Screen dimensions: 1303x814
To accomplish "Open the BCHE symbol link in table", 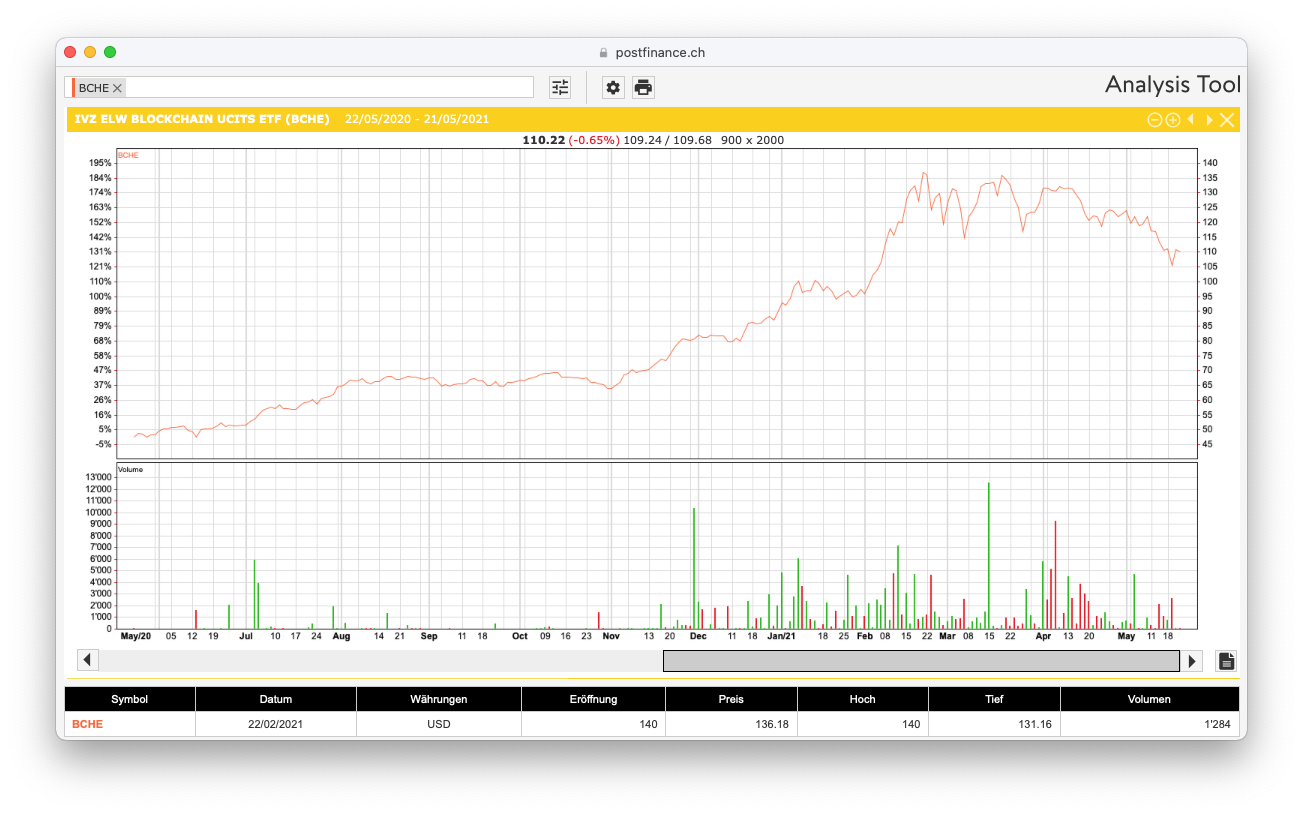I will tap(87, 724).
